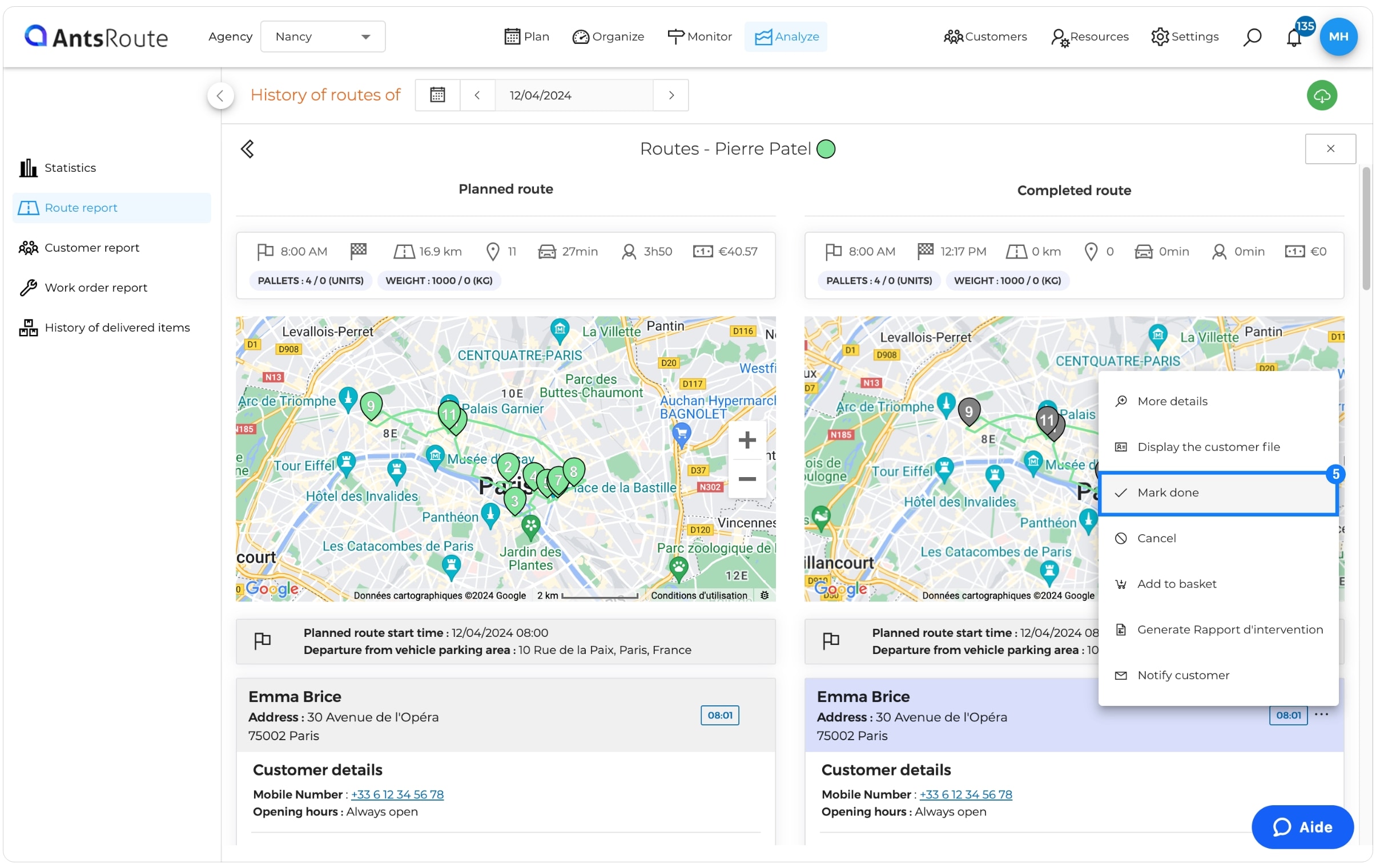Click the planned 8:00 AM start flag icon

[264, 252]
